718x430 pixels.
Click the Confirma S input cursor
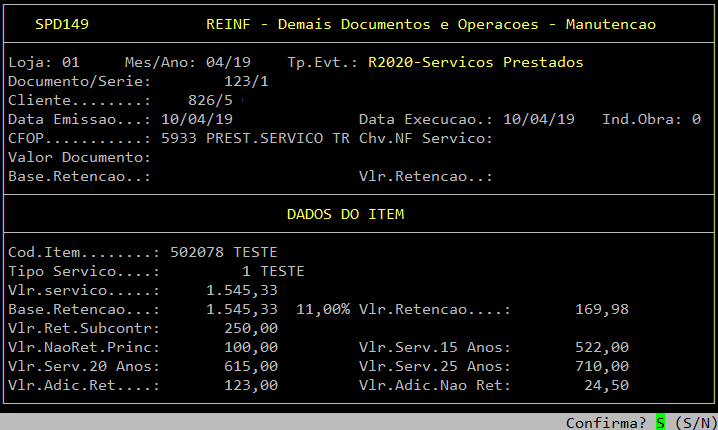click(660, 422)
